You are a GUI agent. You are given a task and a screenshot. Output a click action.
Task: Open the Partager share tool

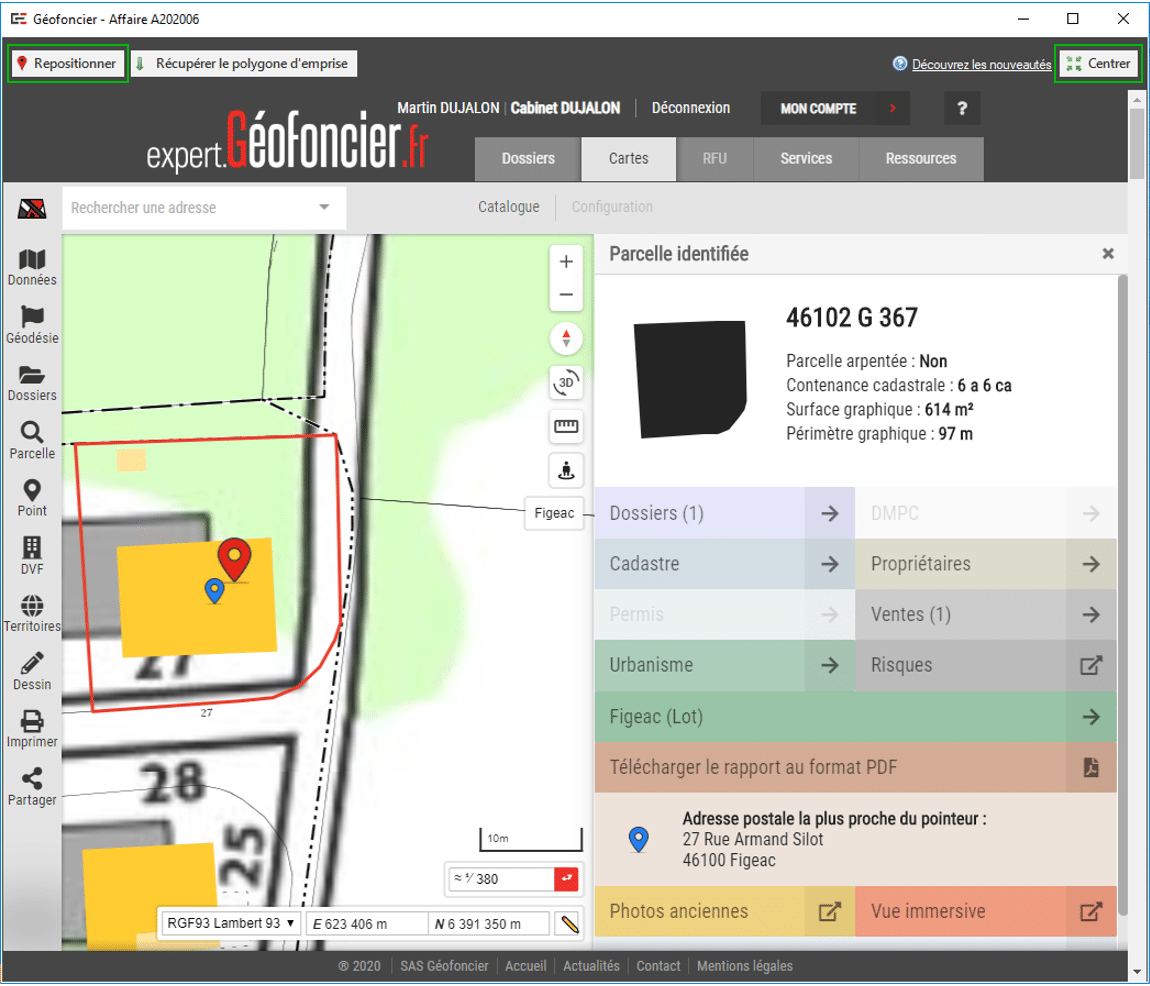[x=32, y=786]
